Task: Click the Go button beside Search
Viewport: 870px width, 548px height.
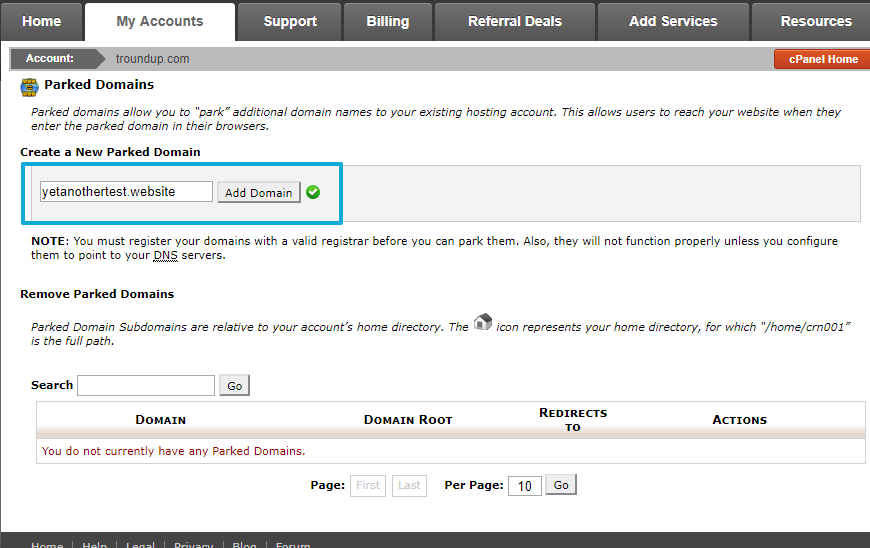Action: [235, 385]
